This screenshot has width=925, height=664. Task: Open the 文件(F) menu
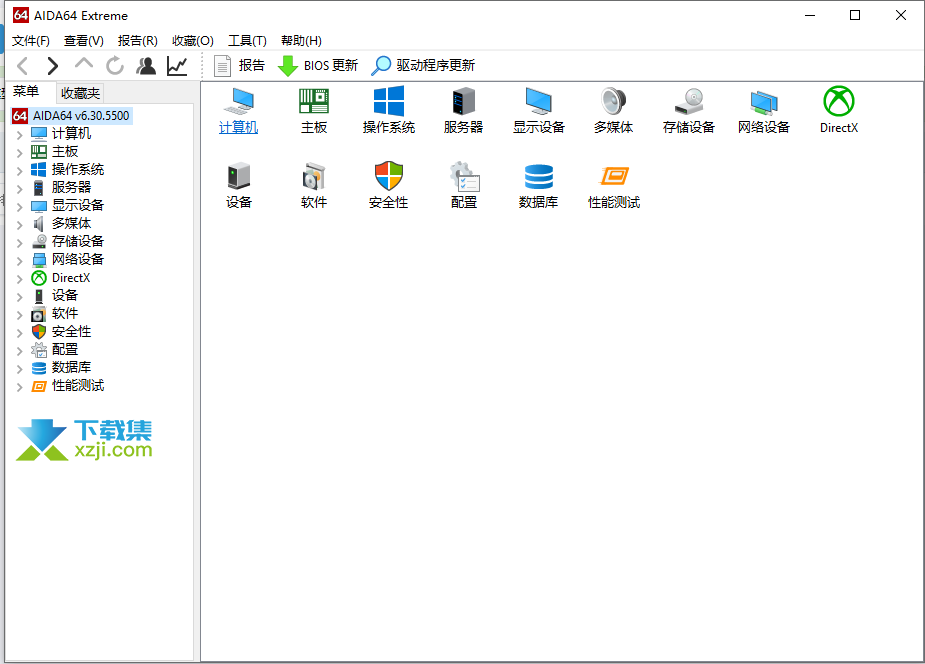[31, 41]
